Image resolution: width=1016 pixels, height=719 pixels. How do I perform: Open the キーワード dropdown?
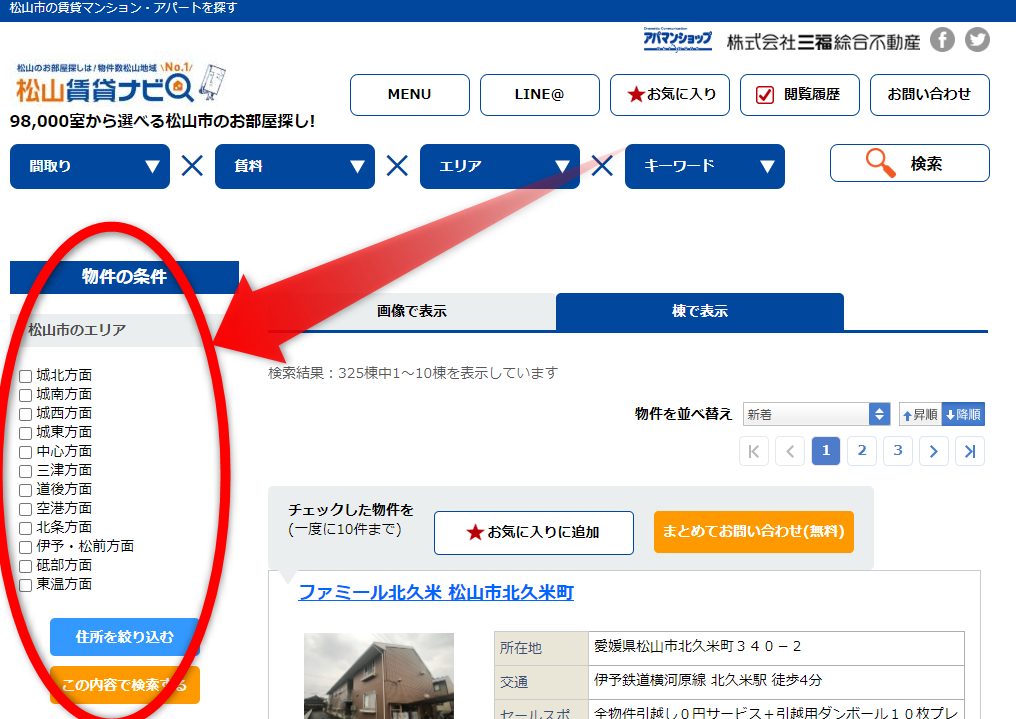[x=704, y=166]
